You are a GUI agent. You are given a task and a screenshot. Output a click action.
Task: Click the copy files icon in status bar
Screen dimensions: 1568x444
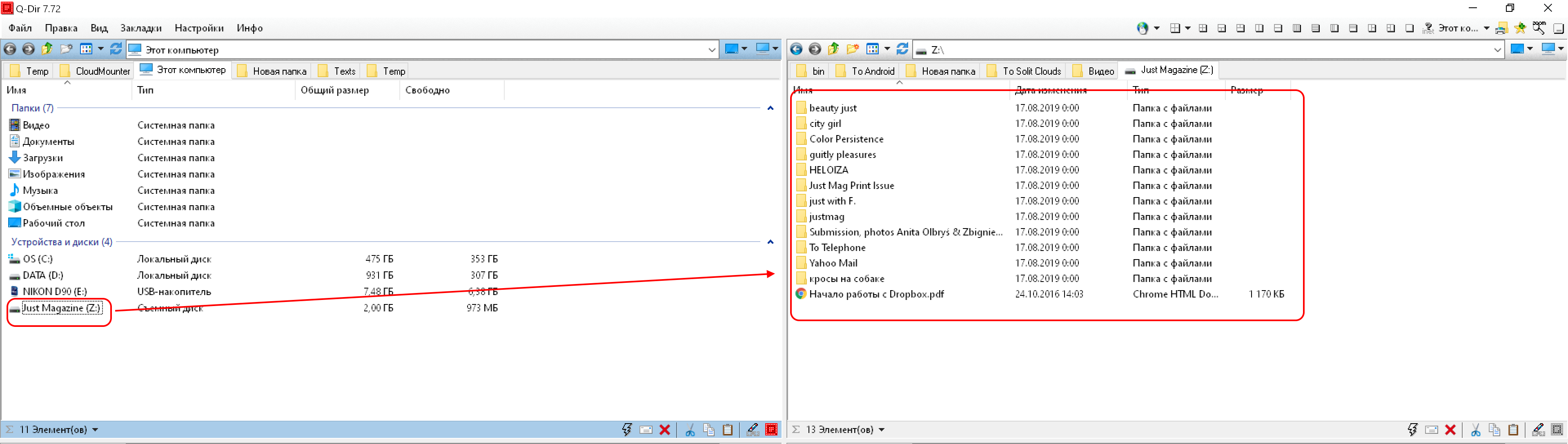(708, 429)
